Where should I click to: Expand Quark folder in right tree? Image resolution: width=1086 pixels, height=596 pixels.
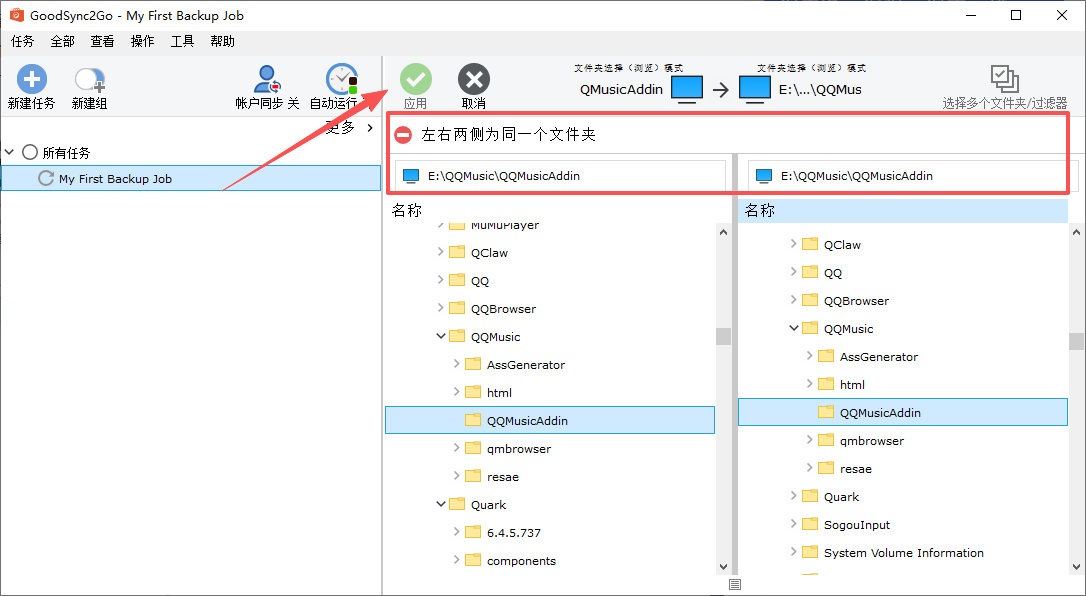click(794, 496)
